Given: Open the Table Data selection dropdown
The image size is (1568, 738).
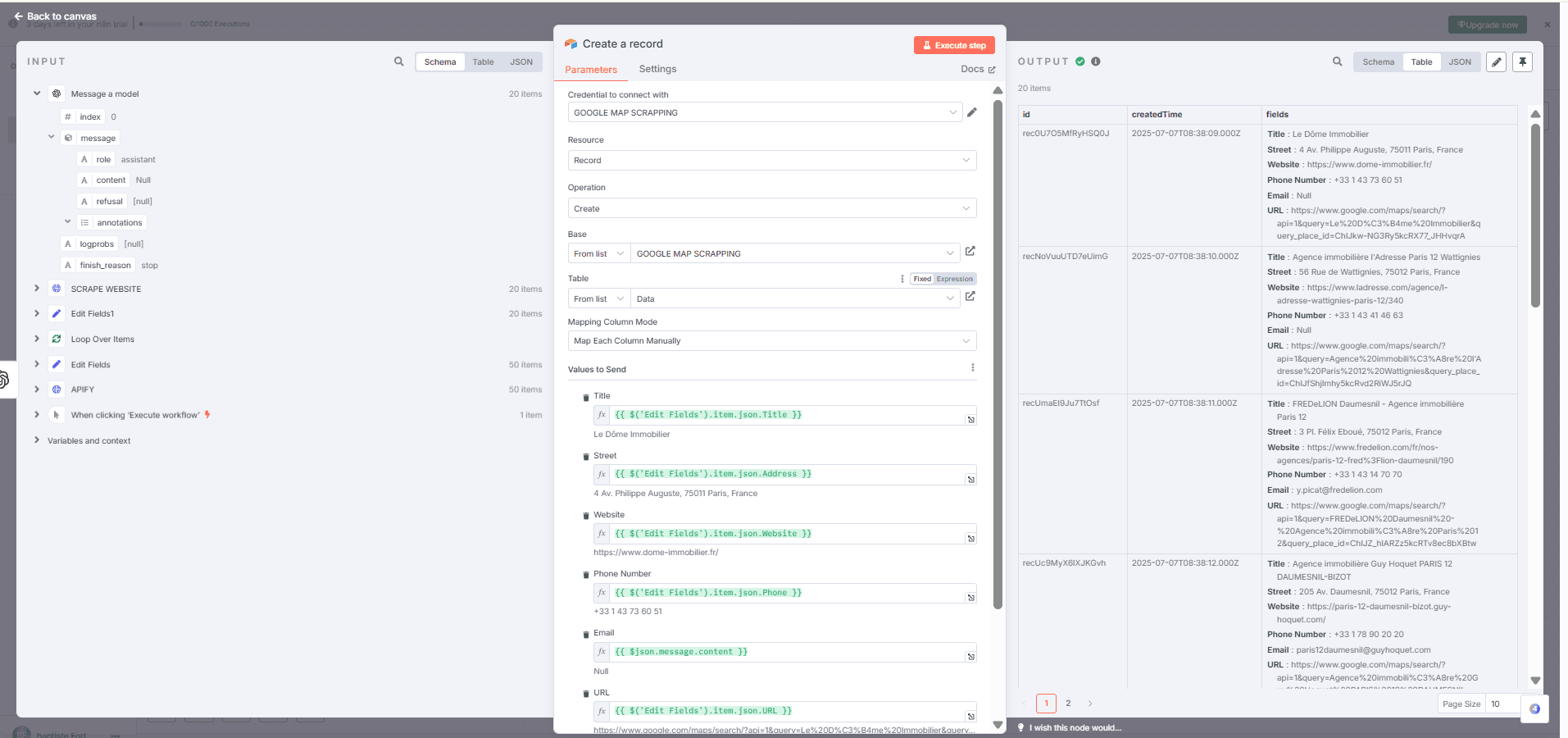Looking at the screenshot, I should [x=796, y=298].
